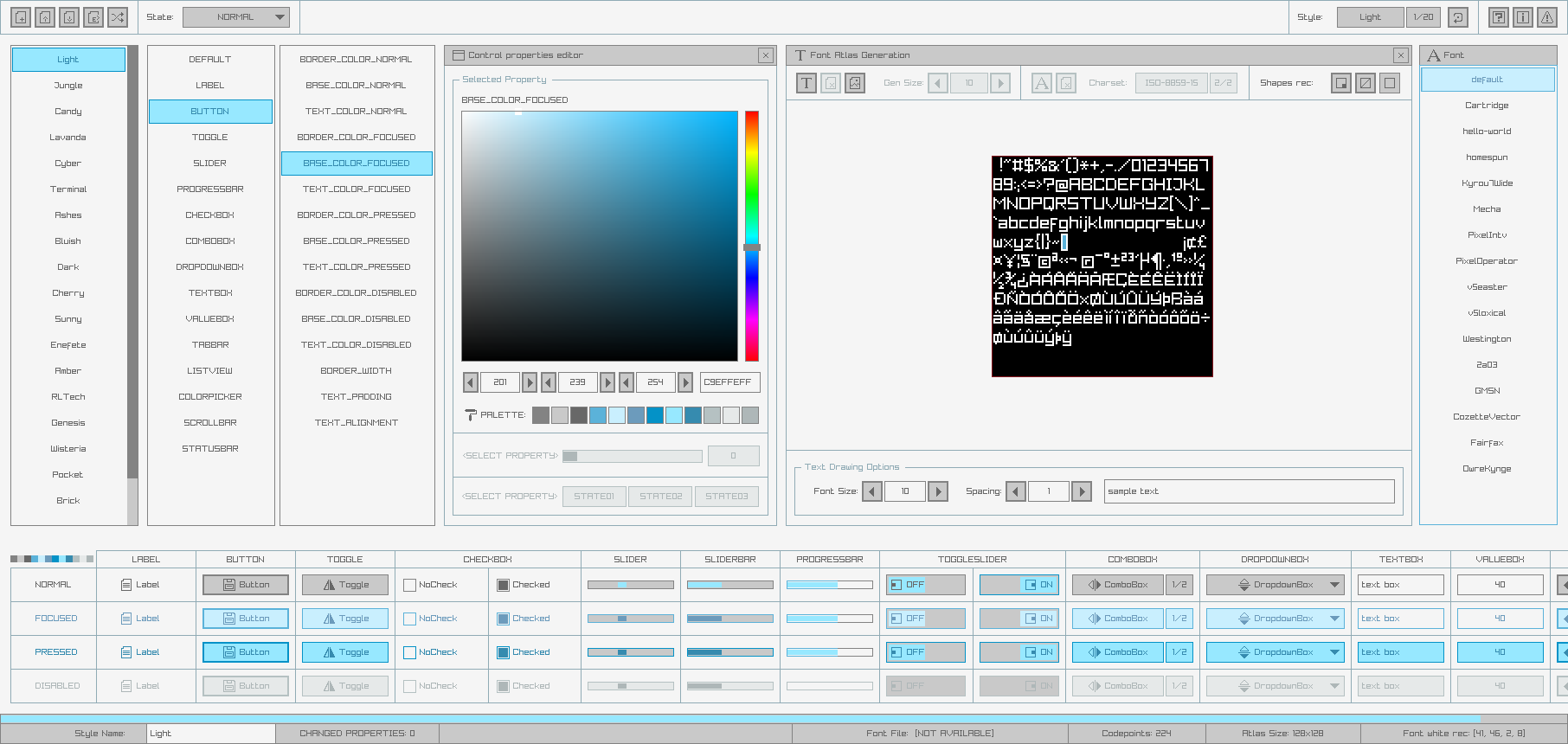This screenshot has width=1568, height=744.
Task: Click the load font 'T' icon in Font Atlas
Action: tap(806, 83)
